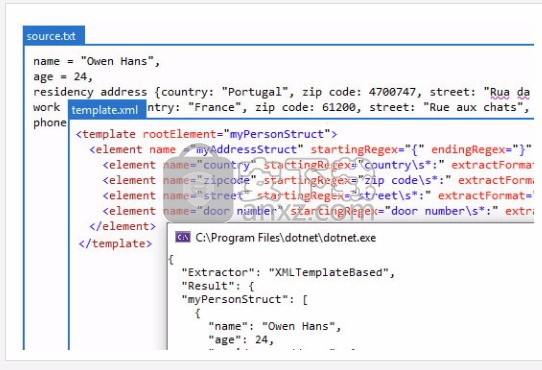
Task: Click the zip code 4700747
Action: click(x=392, y=92)
